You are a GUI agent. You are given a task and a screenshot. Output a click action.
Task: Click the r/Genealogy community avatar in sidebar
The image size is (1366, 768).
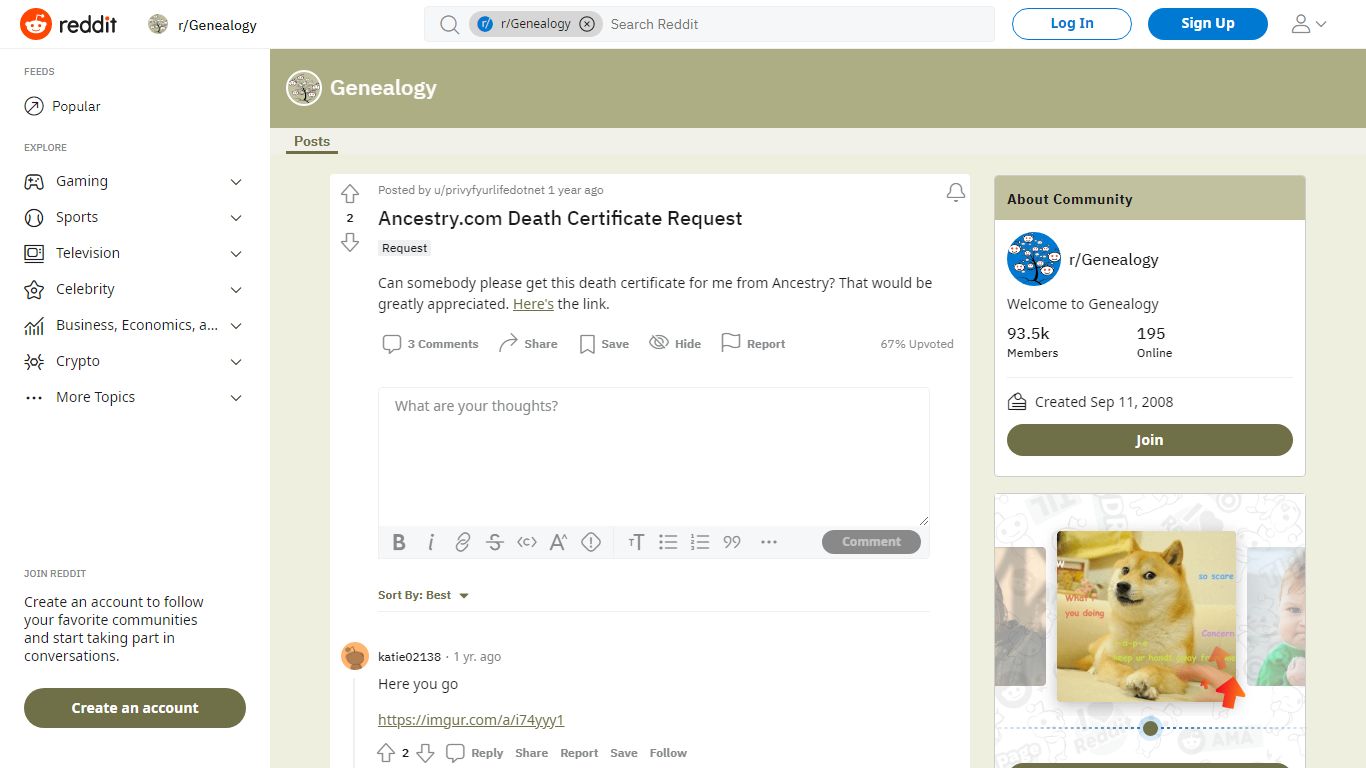pyautogui.click(x=1034, y=259)
